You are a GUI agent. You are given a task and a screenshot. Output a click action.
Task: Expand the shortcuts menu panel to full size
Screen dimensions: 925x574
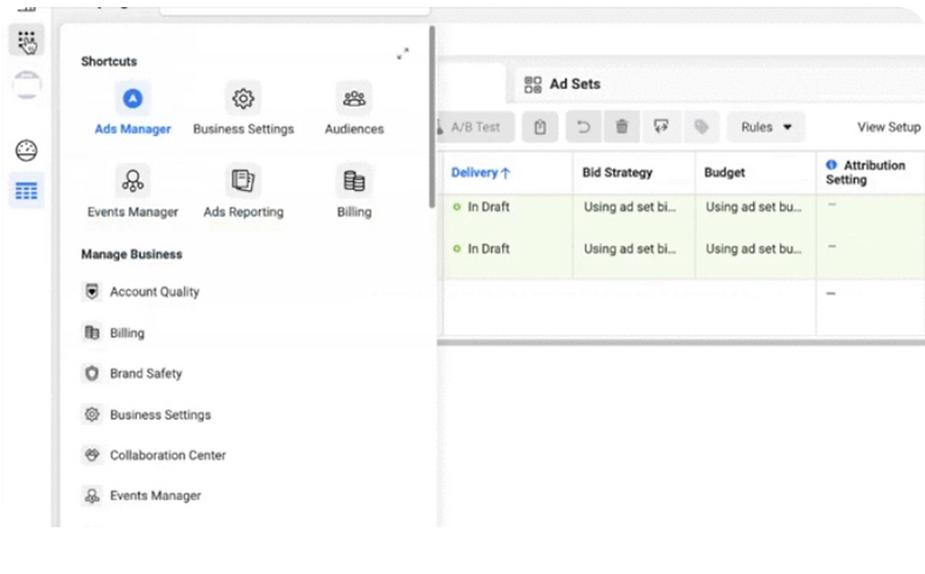[x=403, y=54]
